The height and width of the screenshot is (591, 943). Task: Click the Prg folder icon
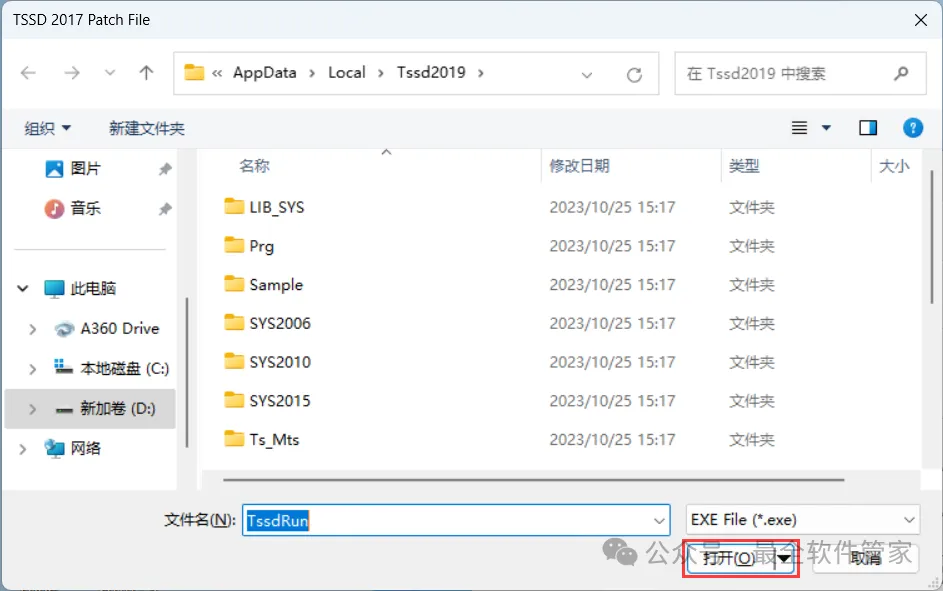234,245
